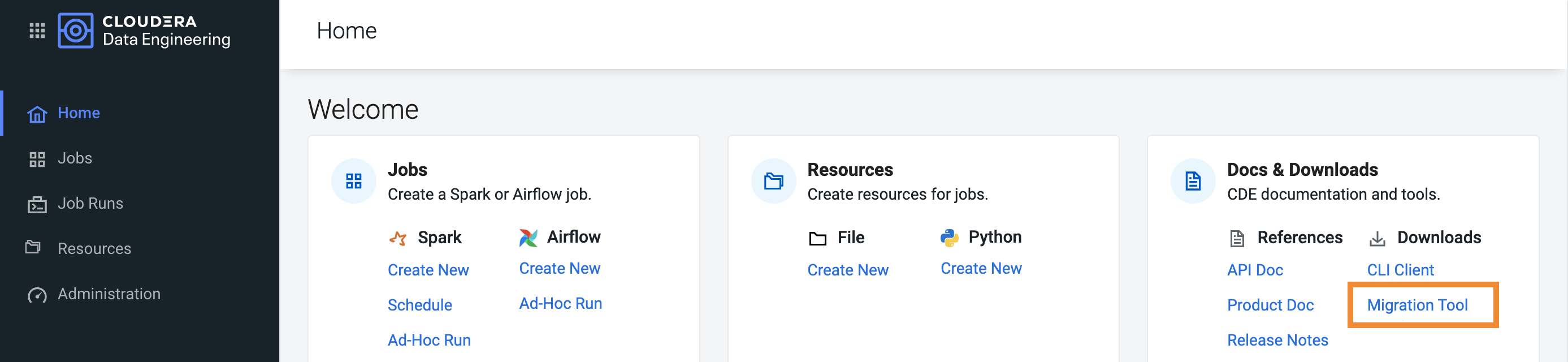Click the Python label

995,236
